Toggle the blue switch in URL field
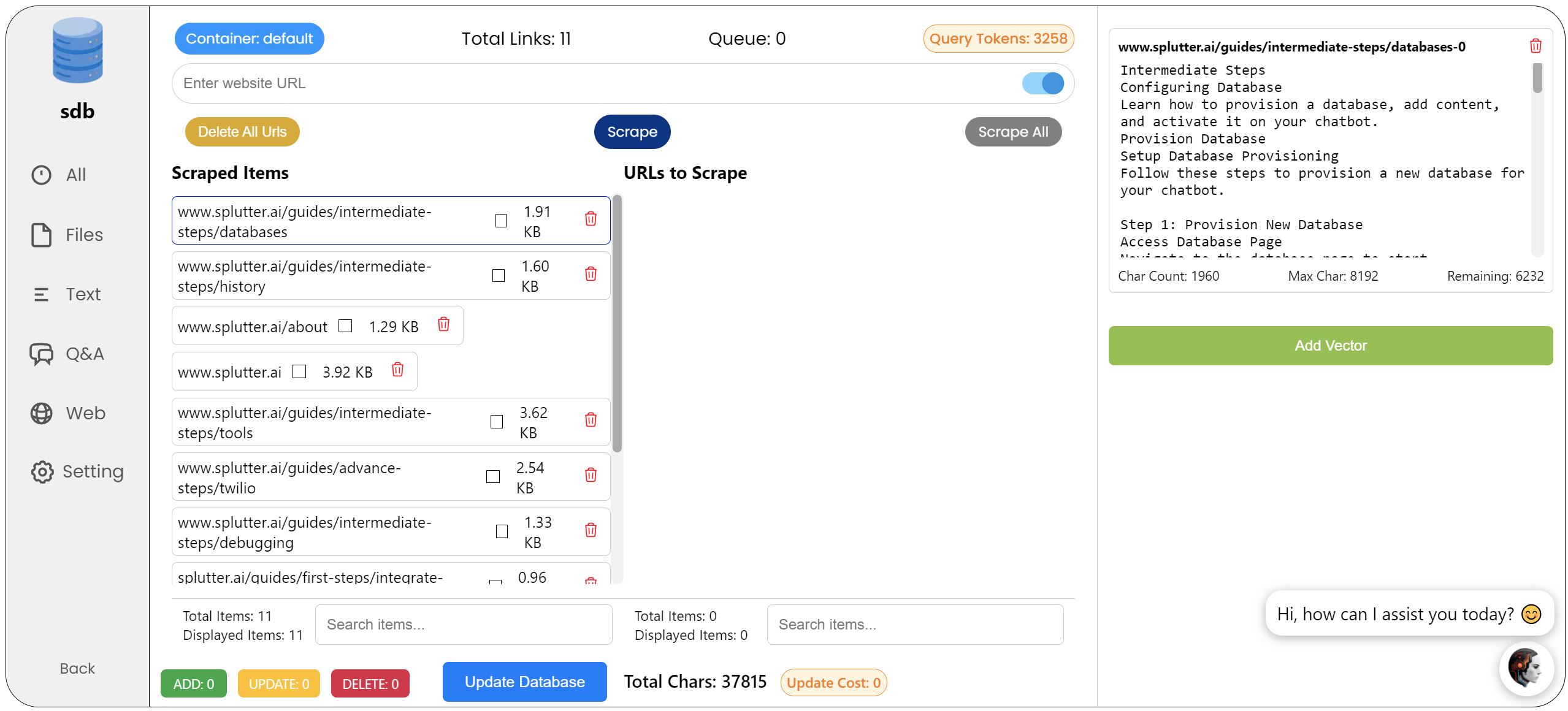The image size is (1568, 711). point(1043,83)
